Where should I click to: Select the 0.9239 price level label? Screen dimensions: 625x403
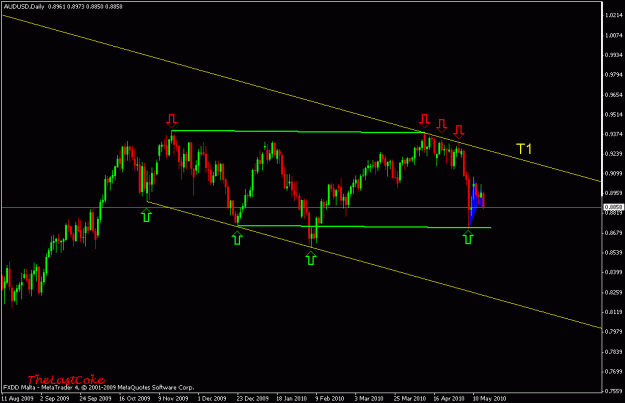coord(613,153)
